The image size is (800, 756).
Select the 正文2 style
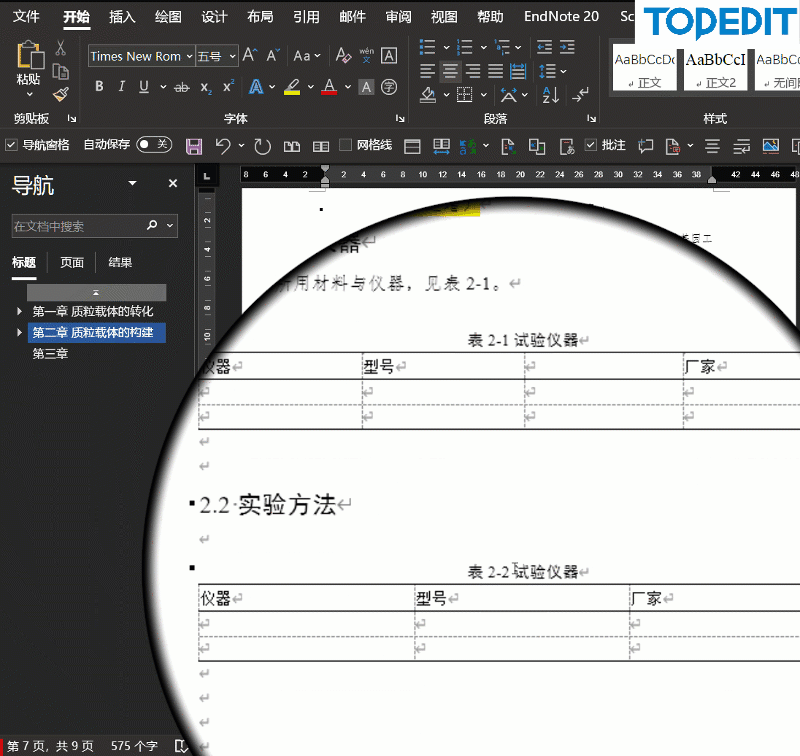click(715, 68)
